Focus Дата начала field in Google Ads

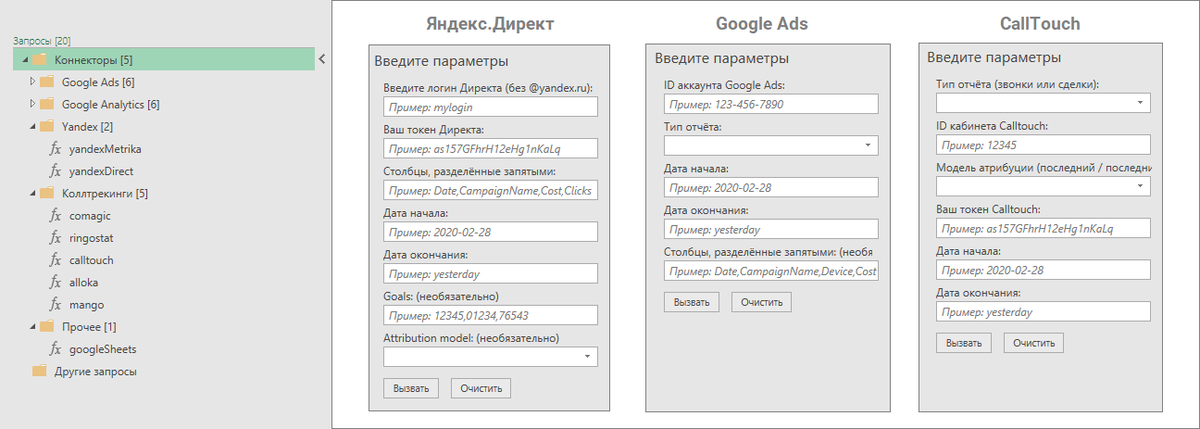[771, 187]
